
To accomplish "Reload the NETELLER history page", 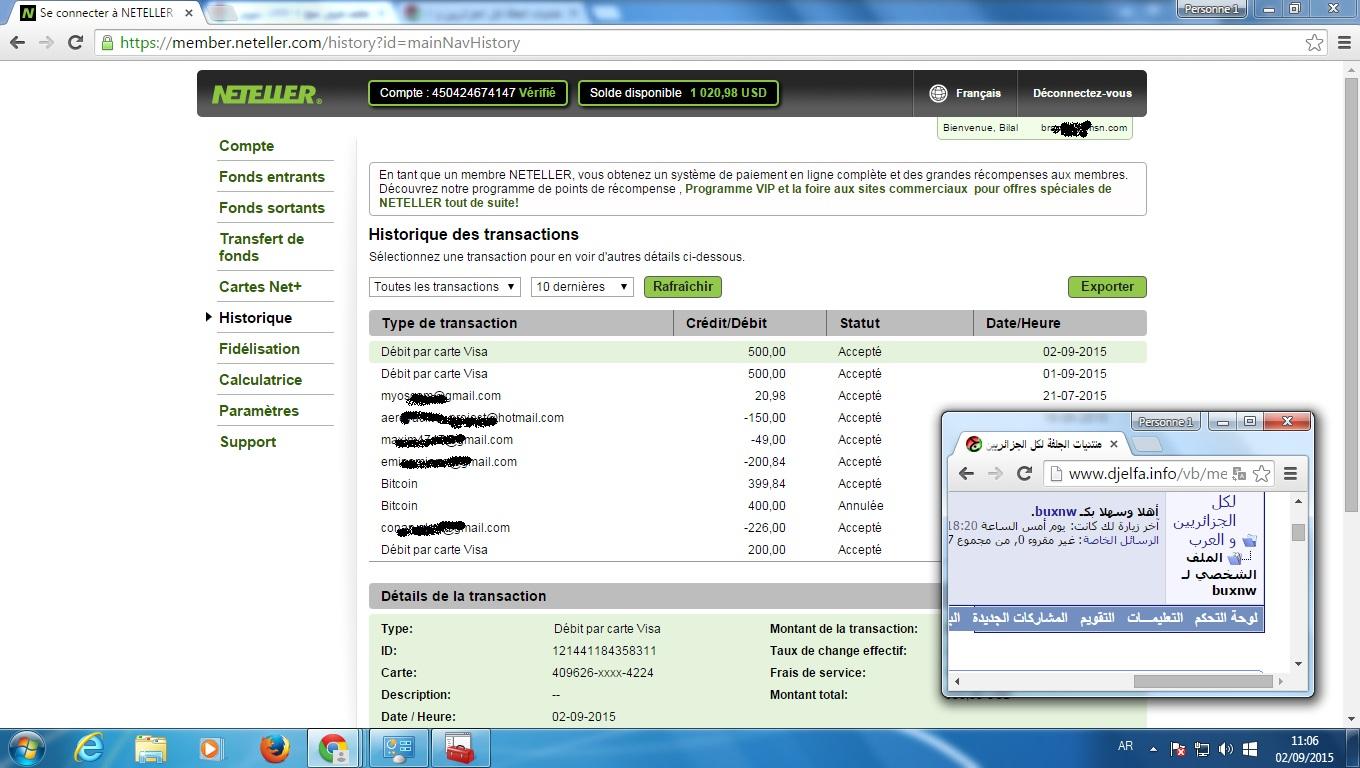I will pos(75,43).
